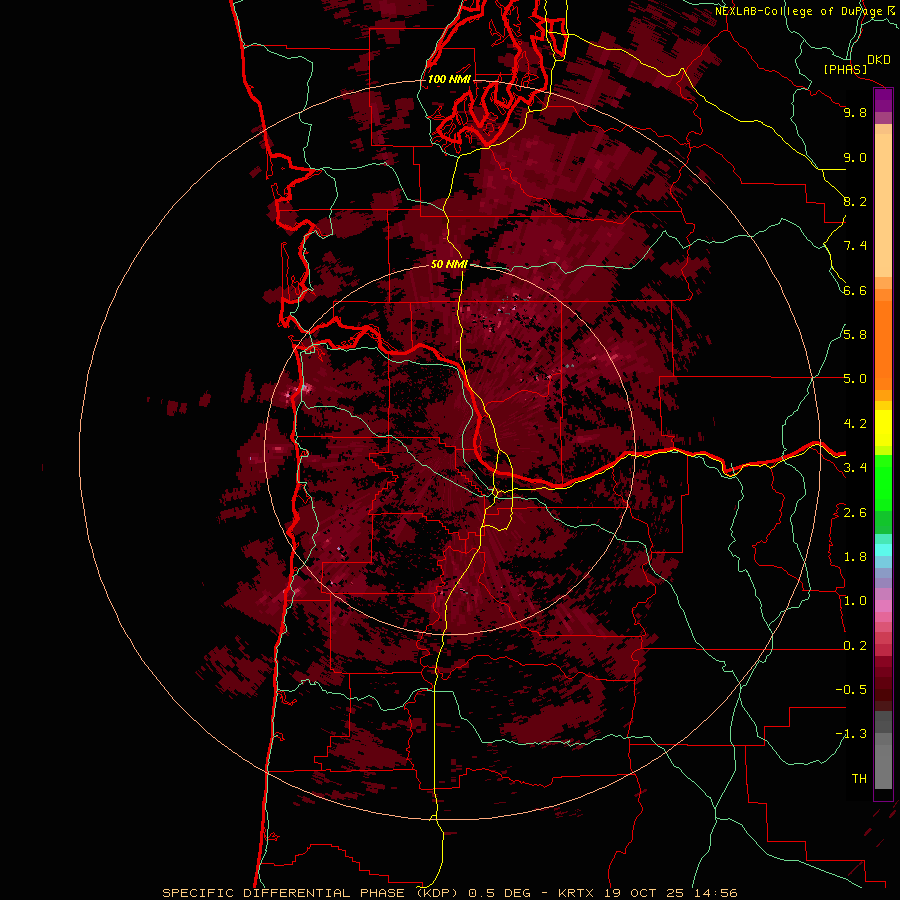This screenshot has width=900, height=900.
Task: Click the 5.0 value on the scale
Action: click(855, 379)
